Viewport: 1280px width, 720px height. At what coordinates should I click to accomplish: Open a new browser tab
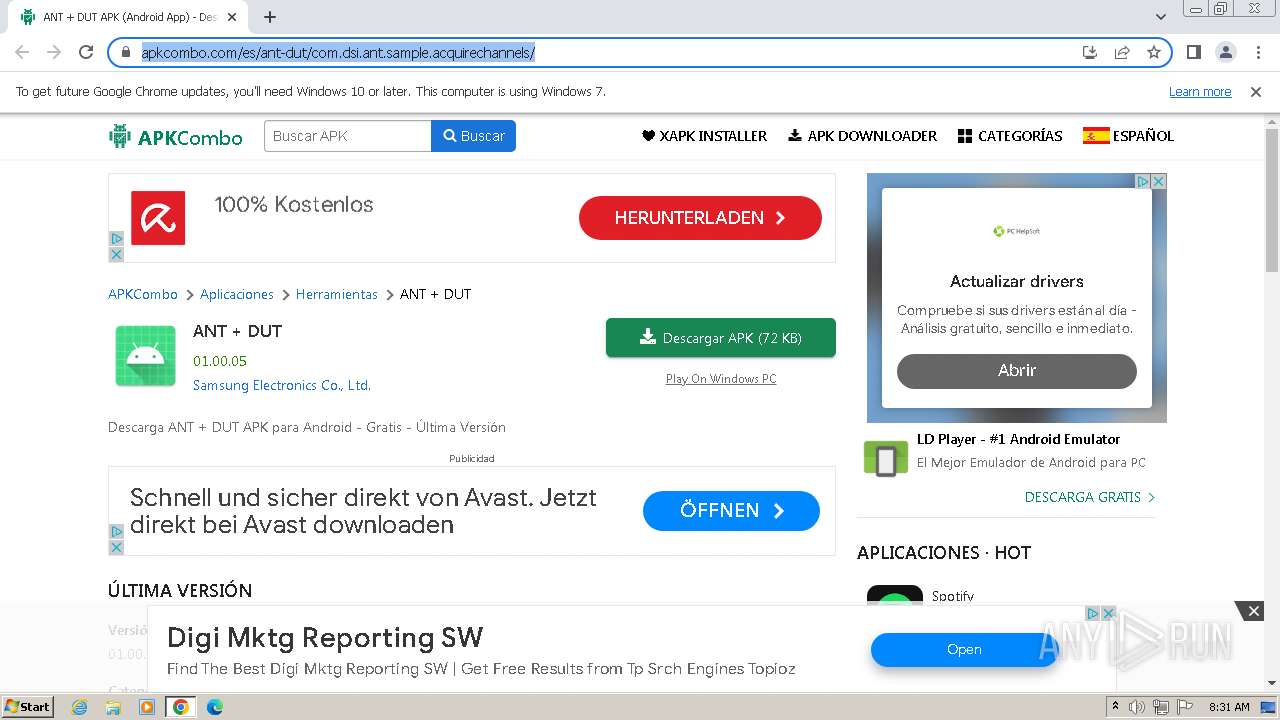click(x=270, y=17)
